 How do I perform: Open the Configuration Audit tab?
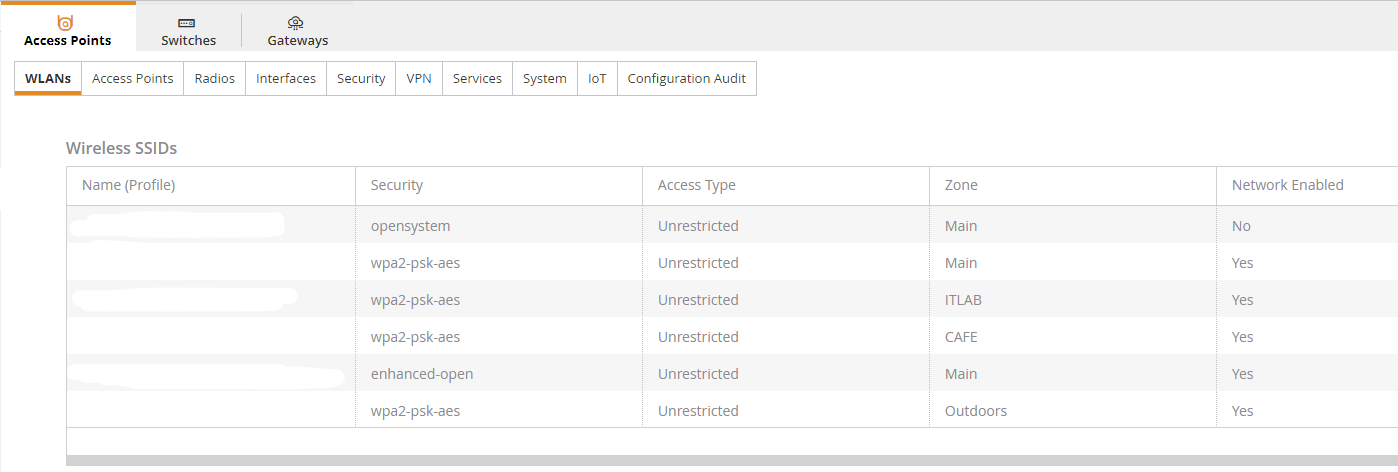pyautogui.click(x=687, y=78)
